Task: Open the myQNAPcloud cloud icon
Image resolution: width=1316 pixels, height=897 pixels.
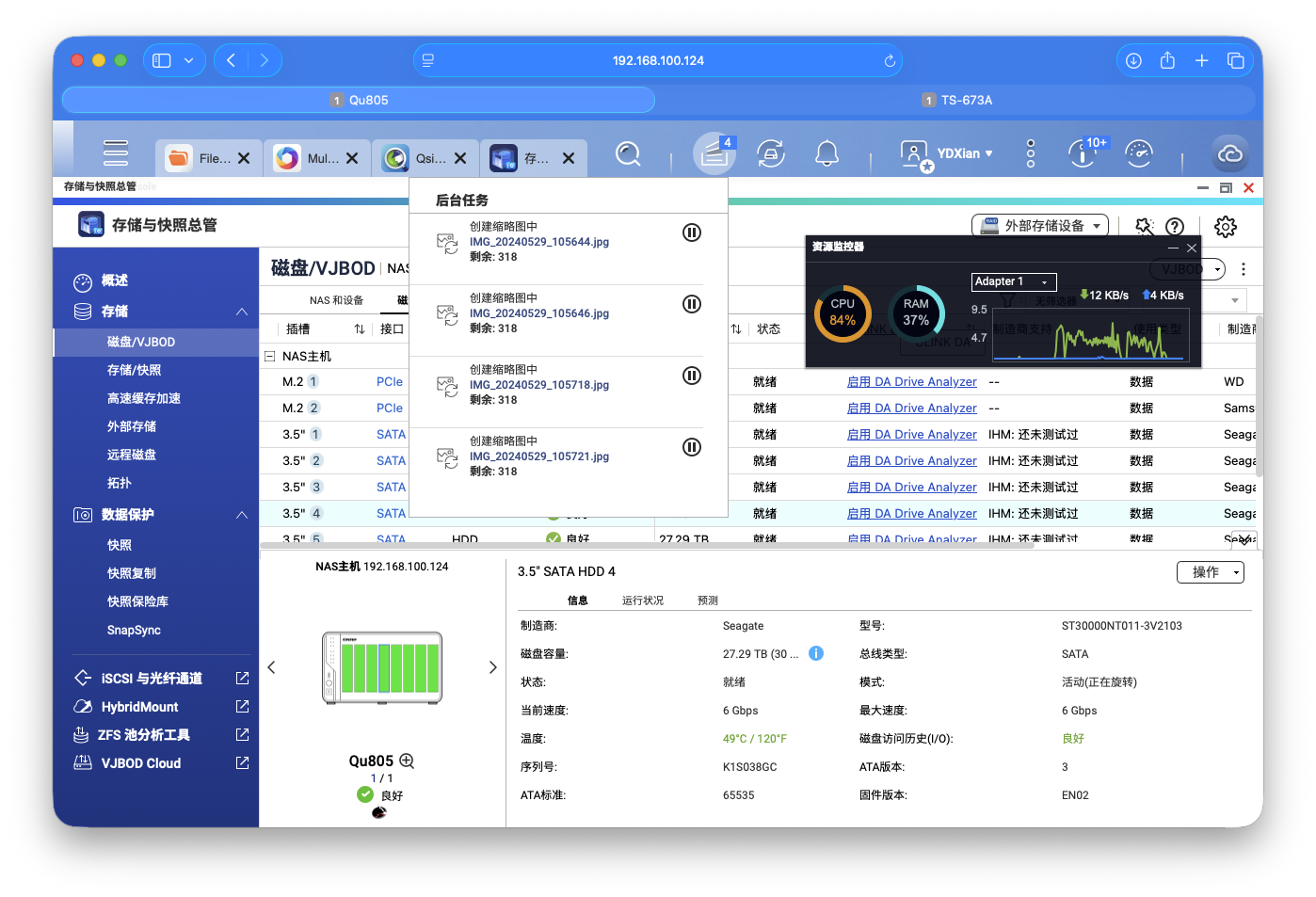Action: pyautogui.click(x=1230, y=153)
